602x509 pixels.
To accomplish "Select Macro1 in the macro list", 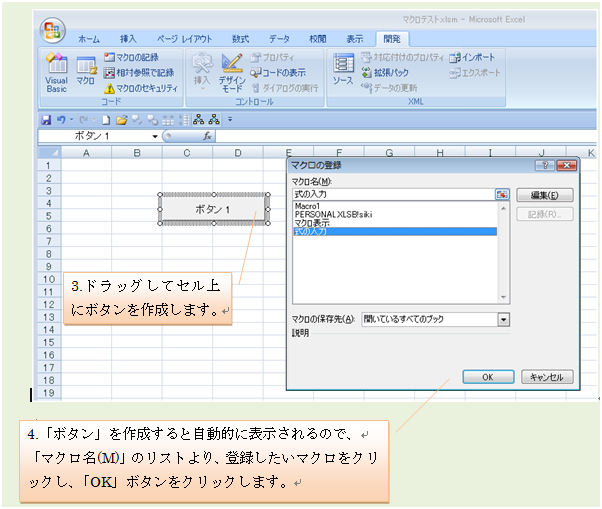I will pyautogui.click(x=307, y=206).
